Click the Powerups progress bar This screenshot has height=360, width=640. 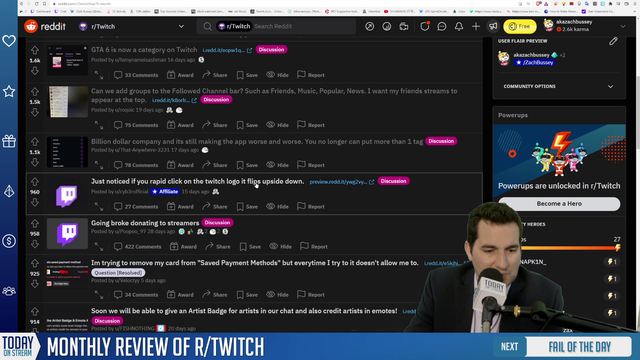570,247
